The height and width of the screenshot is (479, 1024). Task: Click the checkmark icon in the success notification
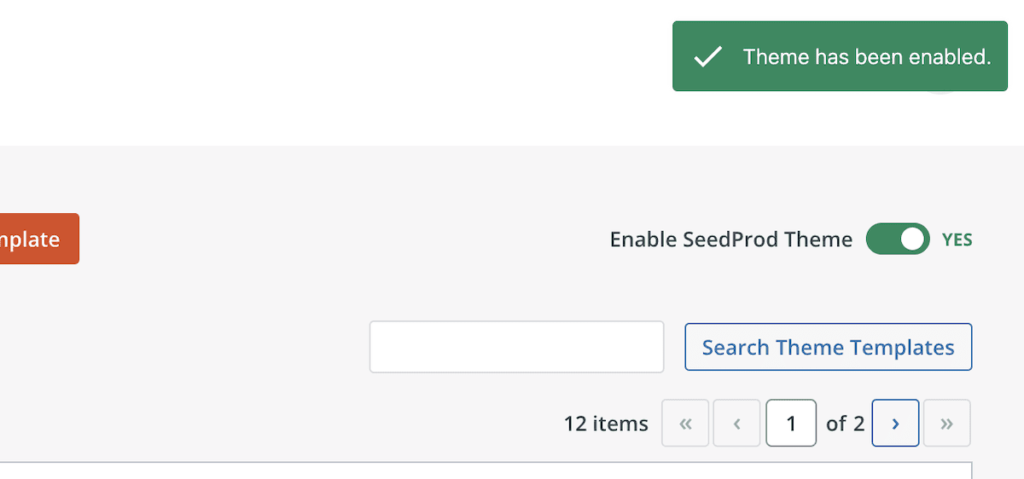pyautogui.click(x=708, y=57)
